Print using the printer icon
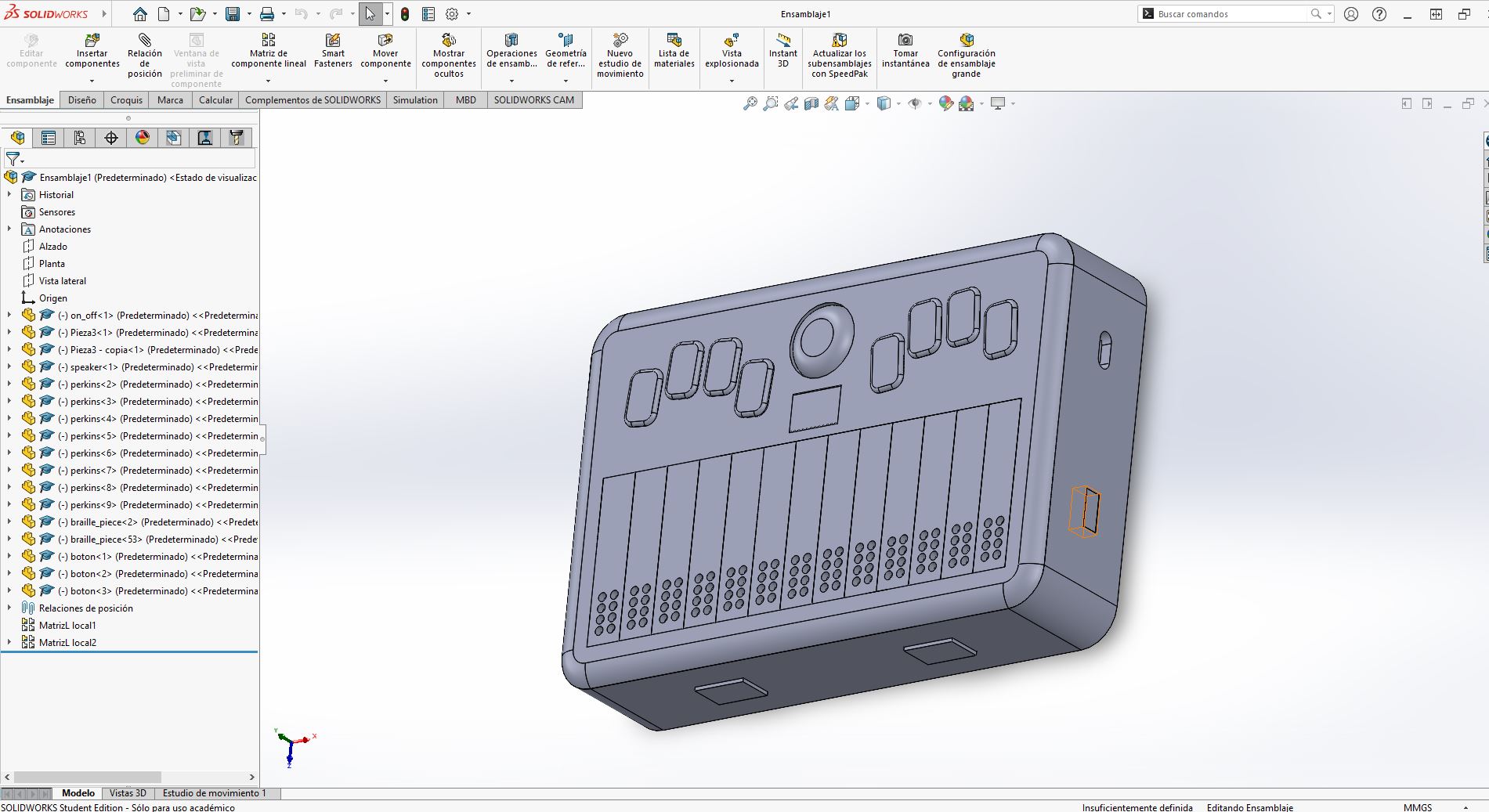Screen dimensions: 1489x812 click(x=267, y=14)
